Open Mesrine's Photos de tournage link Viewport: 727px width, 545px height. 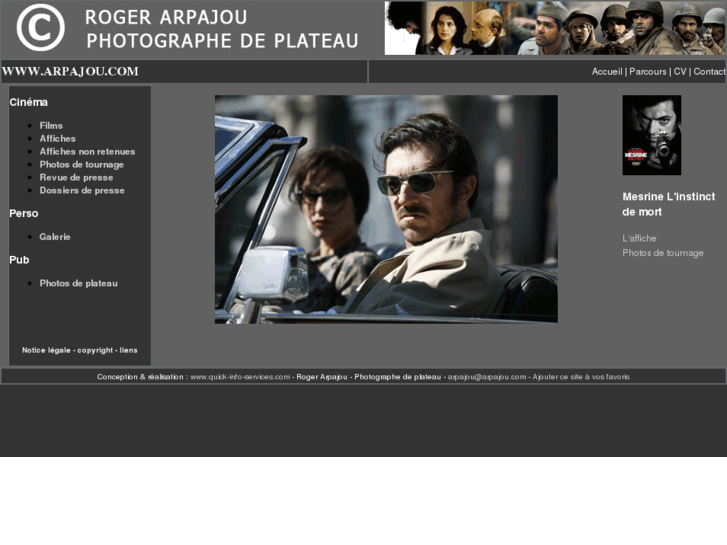click(x=663, y=253)
